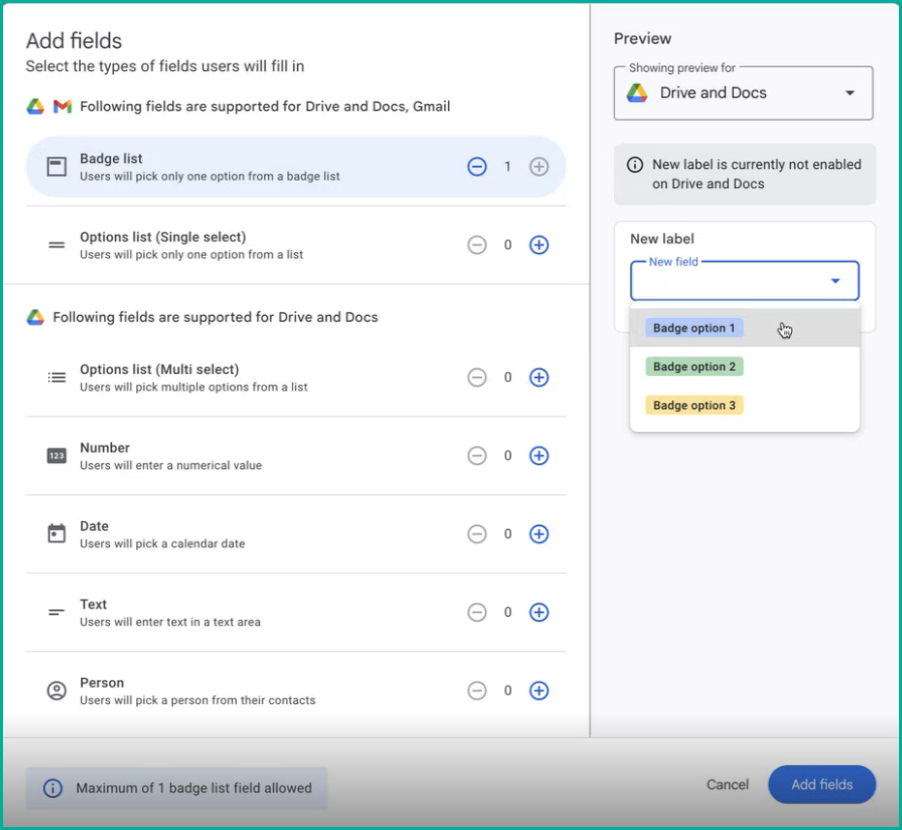Click the Gmail icon in supported fields header
902x830 pixels.
pyautogui.click(x=62, y=106)
